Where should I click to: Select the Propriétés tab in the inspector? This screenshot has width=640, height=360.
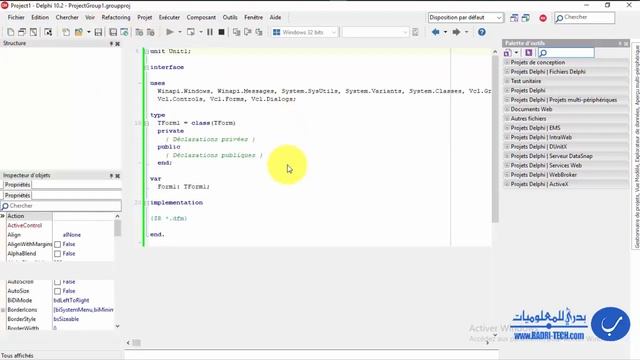(18, 195)
